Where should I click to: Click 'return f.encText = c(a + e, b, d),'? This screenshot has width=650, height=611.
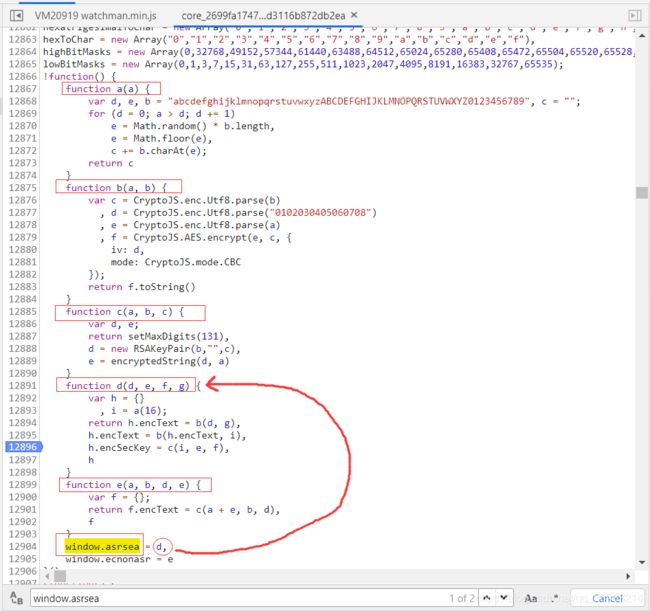[184, 509]
